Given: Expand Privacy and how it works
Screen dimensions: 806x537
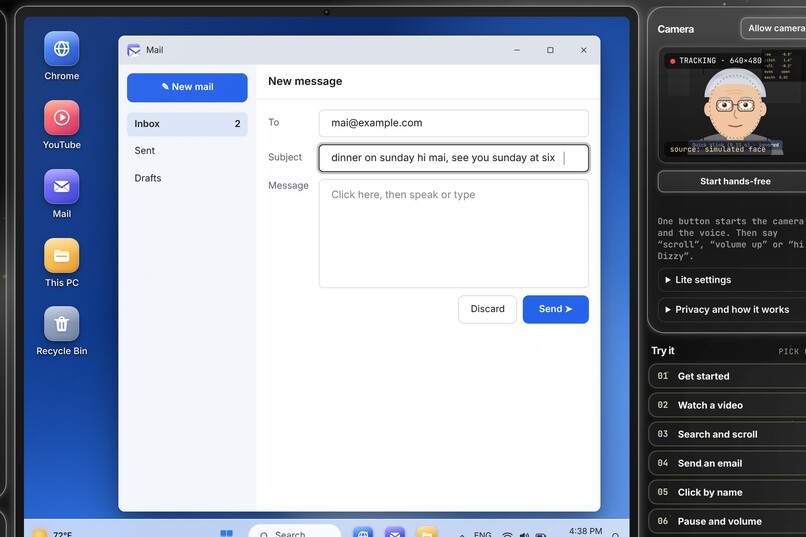Looking at the screenshot, I should [732, 309].
